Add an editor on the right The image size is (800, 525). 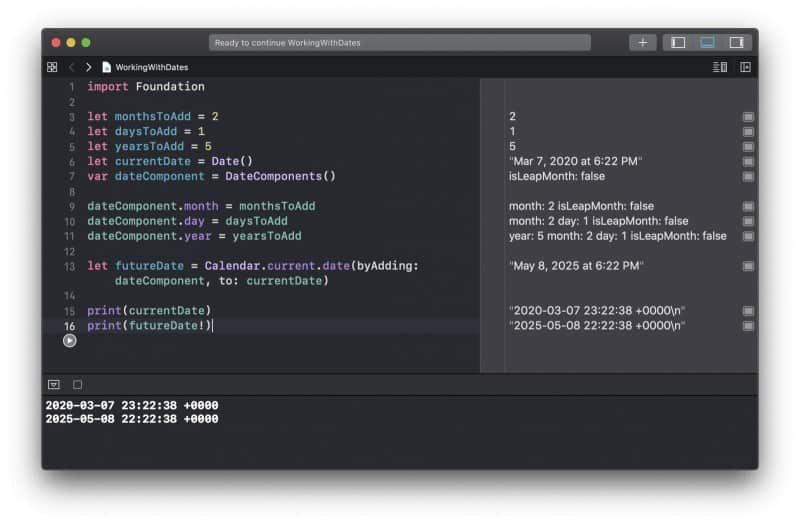pos(745,67)
